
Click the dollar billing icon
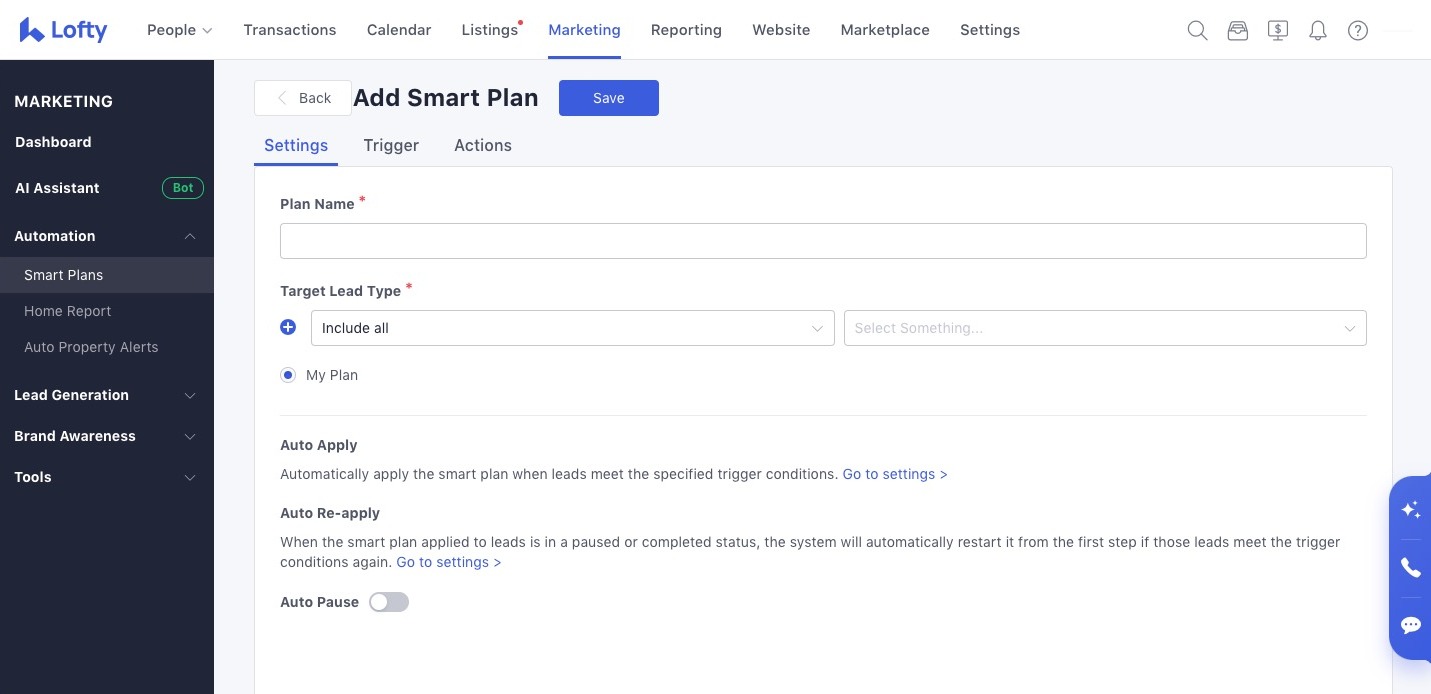point(1277,30)
